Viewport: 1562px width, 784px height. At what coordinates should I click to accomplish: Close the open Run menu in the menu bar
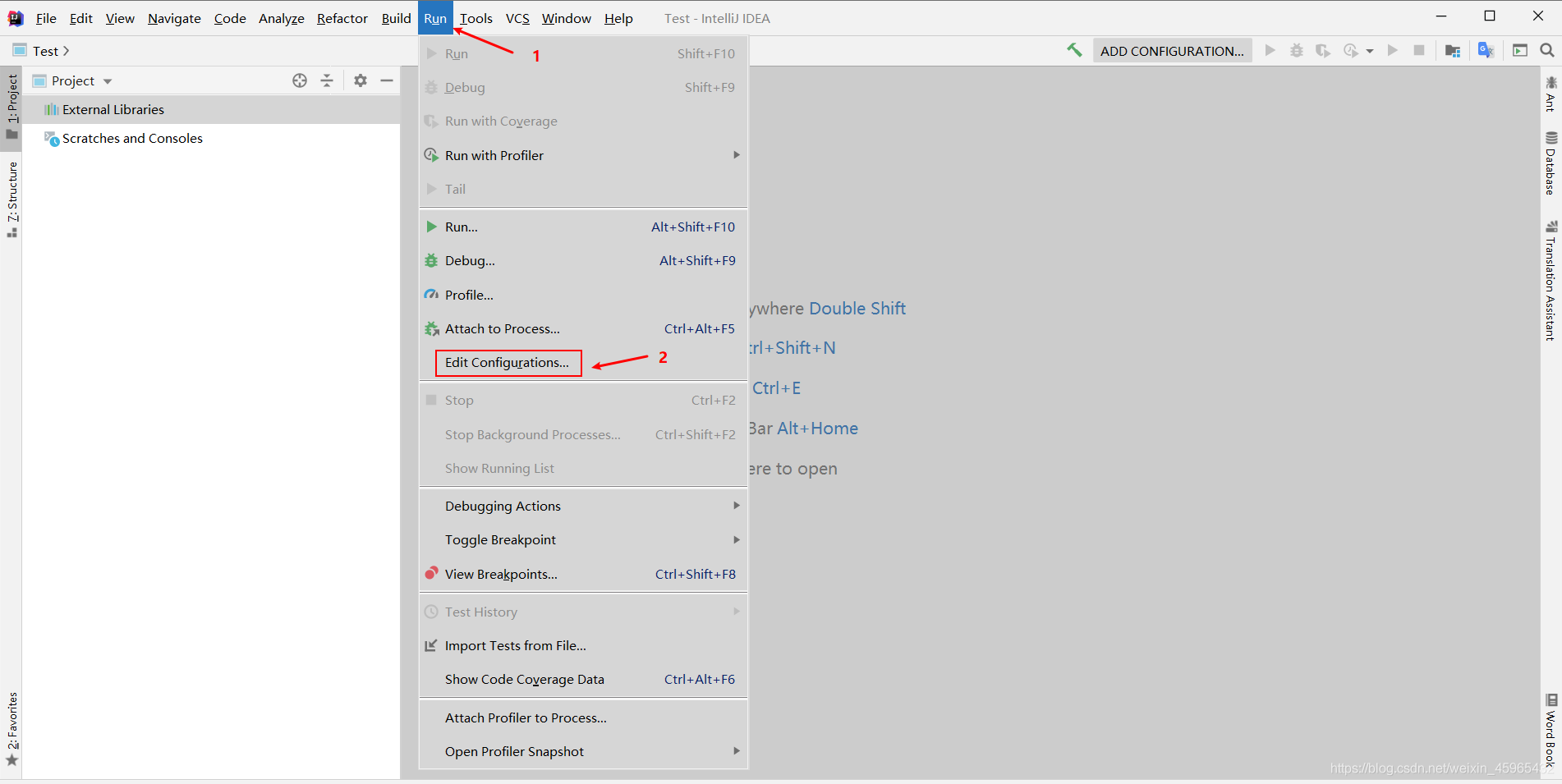point(435,18)
